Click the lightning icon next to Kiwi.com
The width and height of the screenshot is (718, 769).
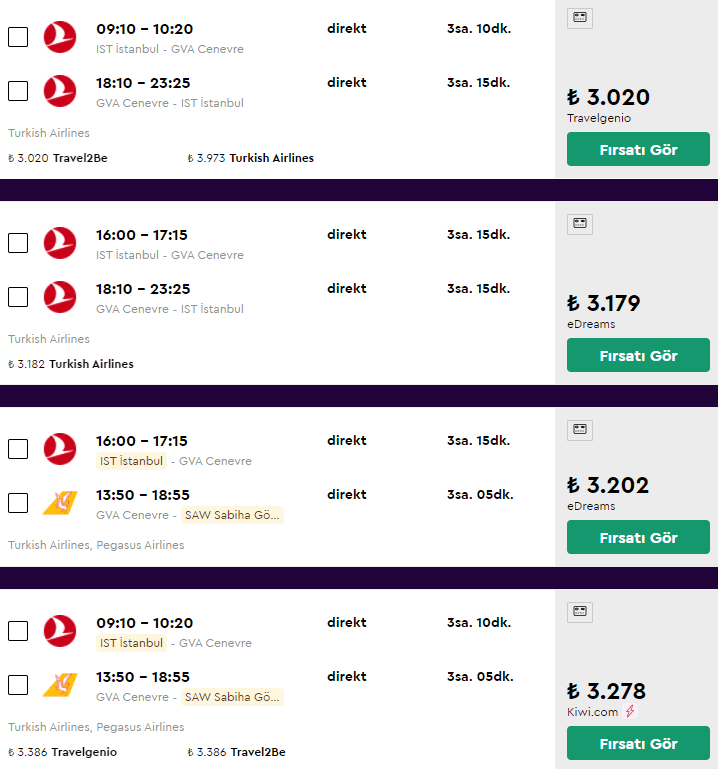(x=630, y=712)
